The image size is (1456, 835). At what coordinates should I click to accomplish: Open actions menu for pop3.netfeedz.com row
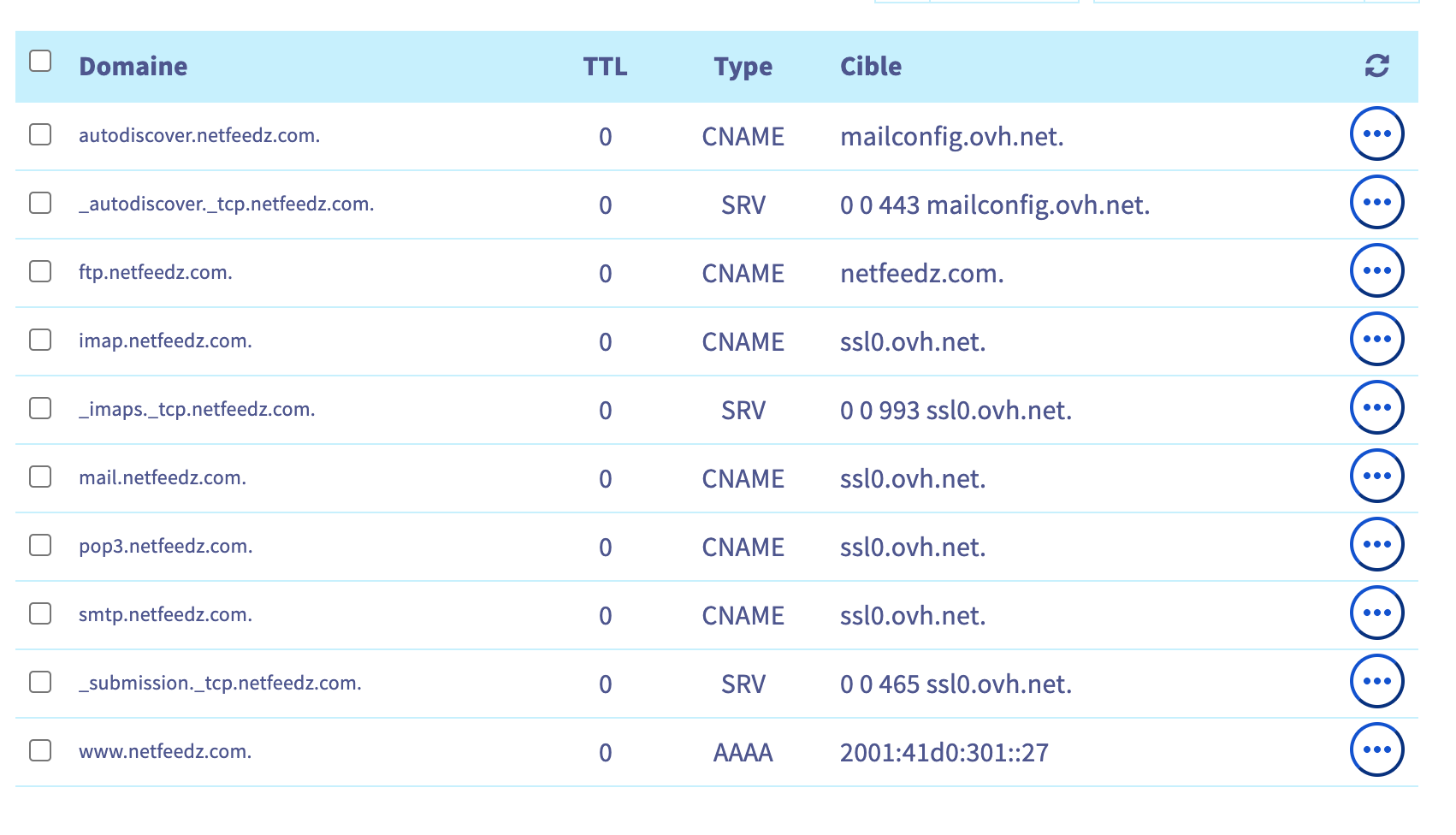click(x=1376, y=545)
